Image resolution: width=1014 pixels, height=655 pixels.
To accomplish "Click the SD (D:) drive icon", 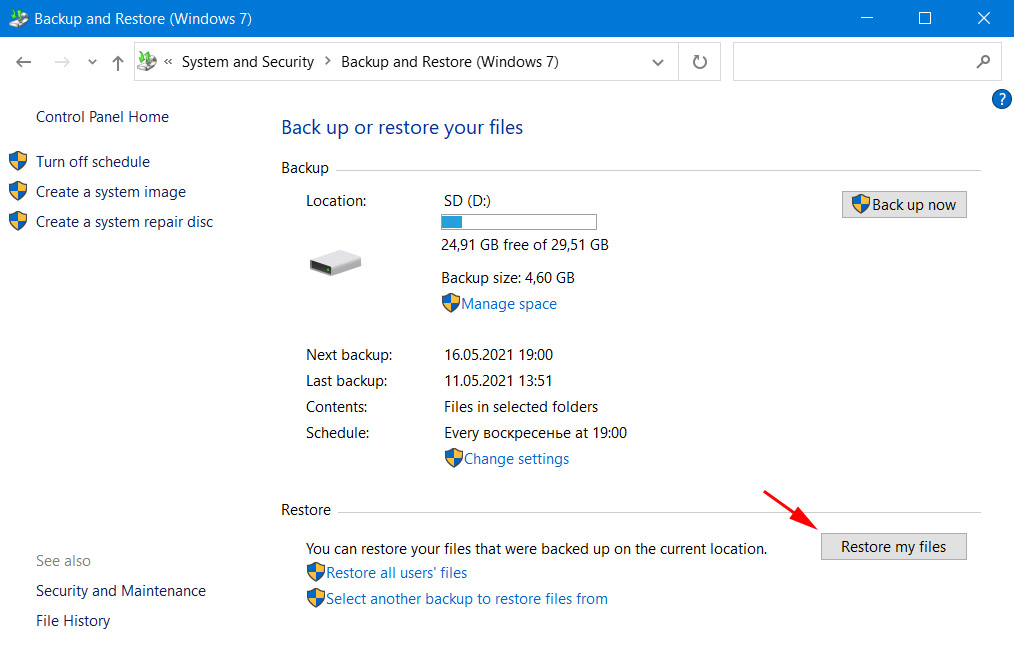I will (335, 263).
